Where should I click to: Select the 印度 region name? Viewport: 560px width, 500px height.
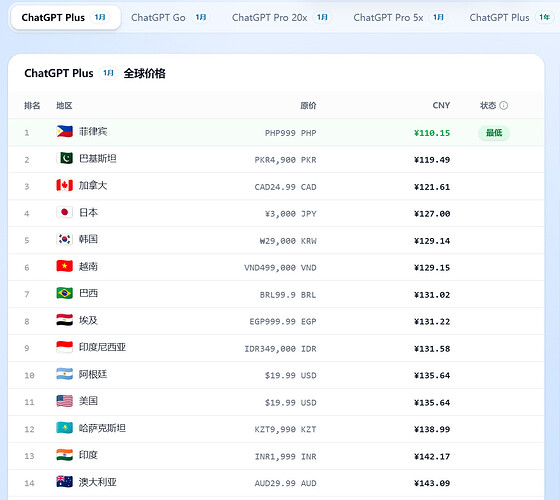(88, 455)
